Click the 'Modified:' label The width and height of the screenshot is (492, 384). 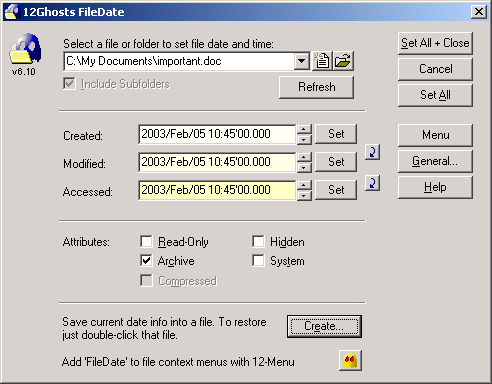coord(84,164)
